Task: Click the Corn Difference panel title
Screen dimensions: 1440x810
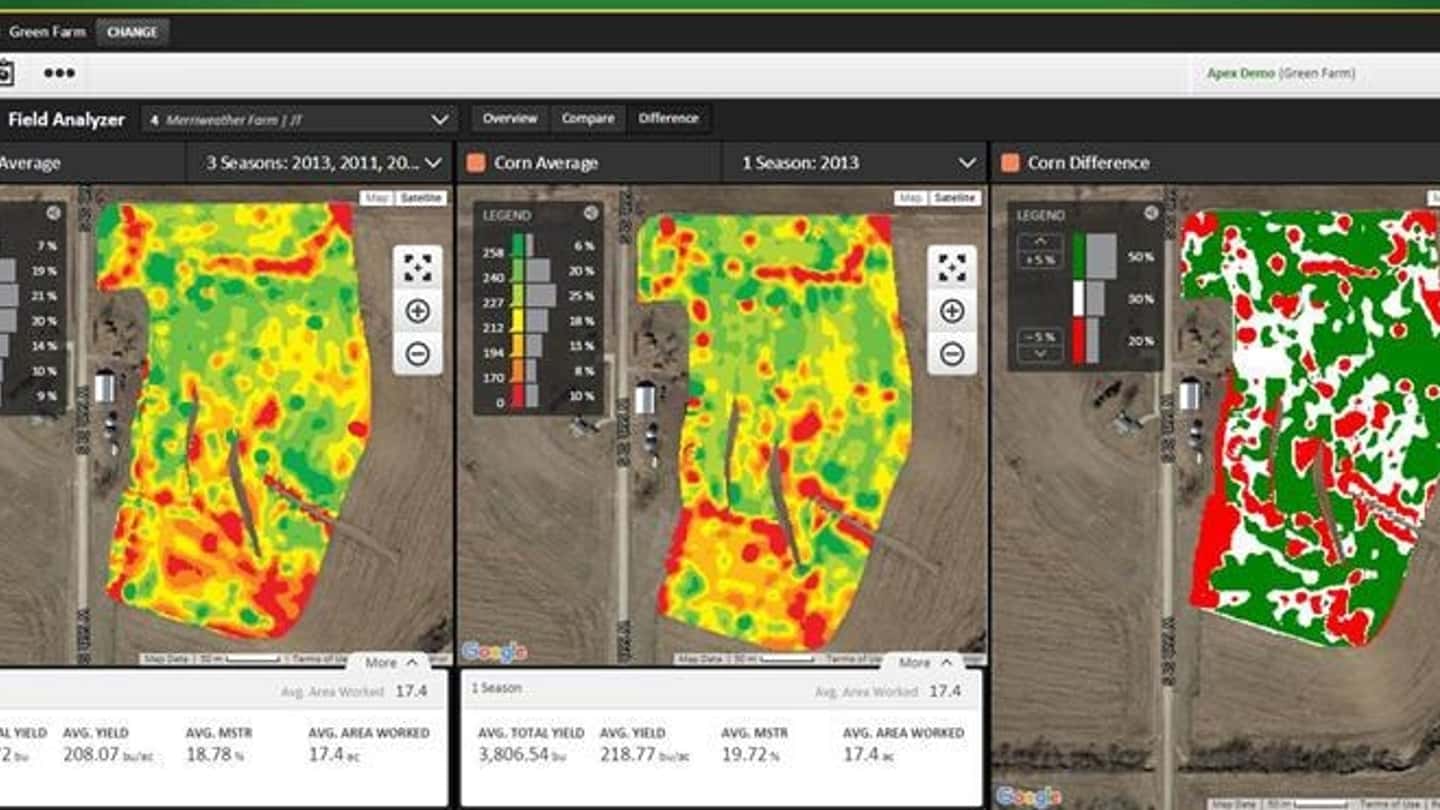Action: [x=1088, y=163]
